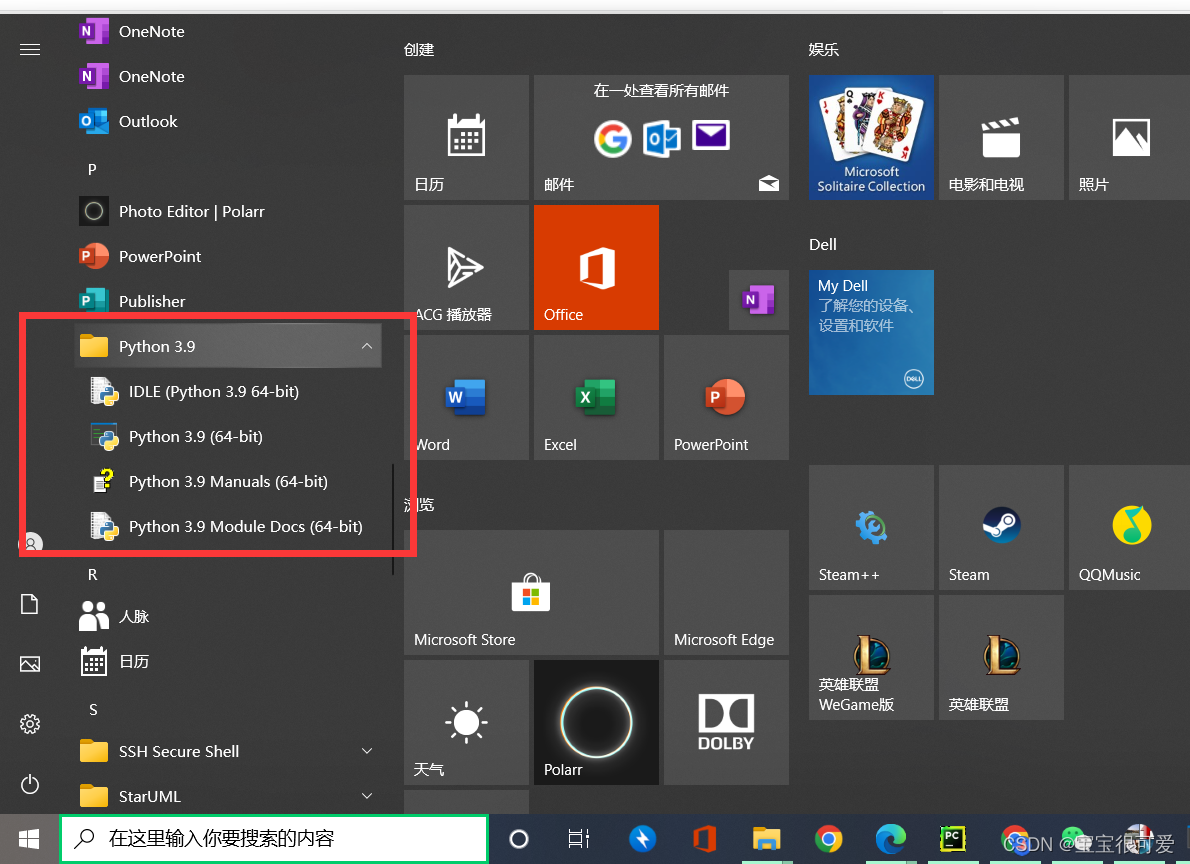The width and height of the screenshot is (1190, 864).
Task: Open Task View on taskbar
Action: [x=579, y=839]
